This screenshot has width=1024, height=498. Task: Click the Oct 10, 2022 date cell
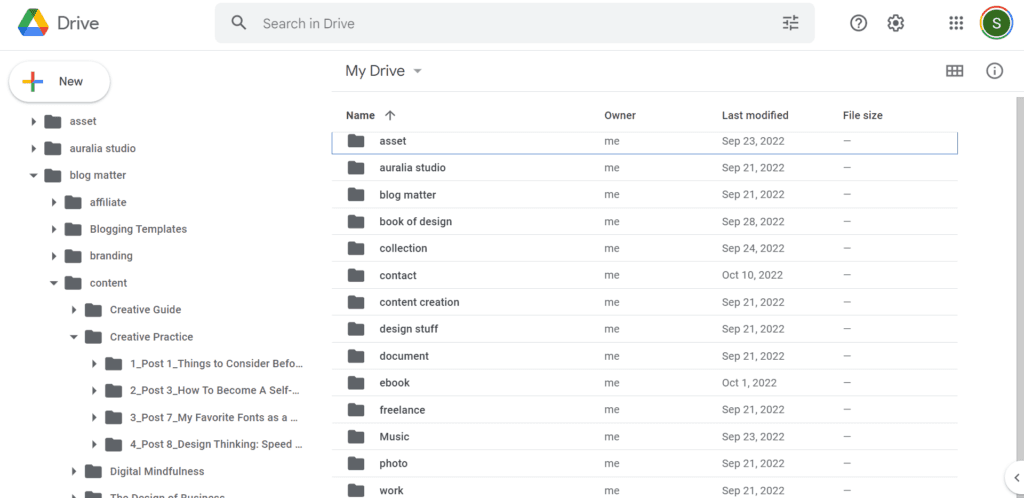[752, 275]
